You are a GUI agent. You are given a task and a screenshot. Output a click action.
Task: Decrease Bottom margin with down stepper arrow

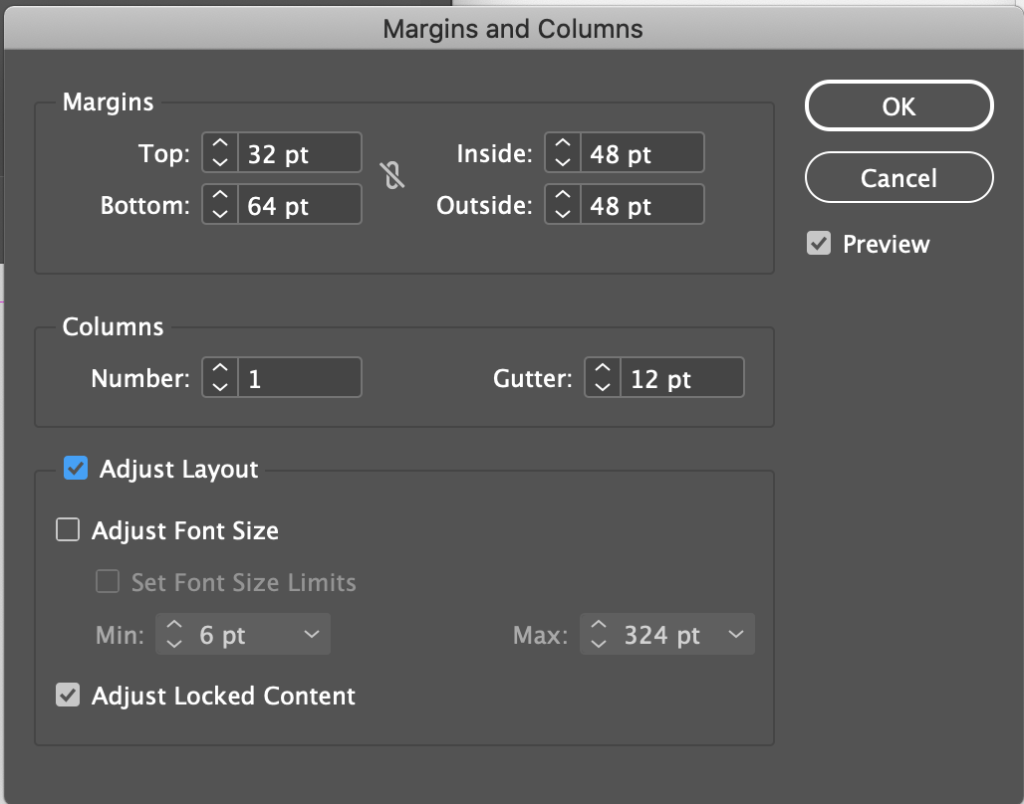218,211
